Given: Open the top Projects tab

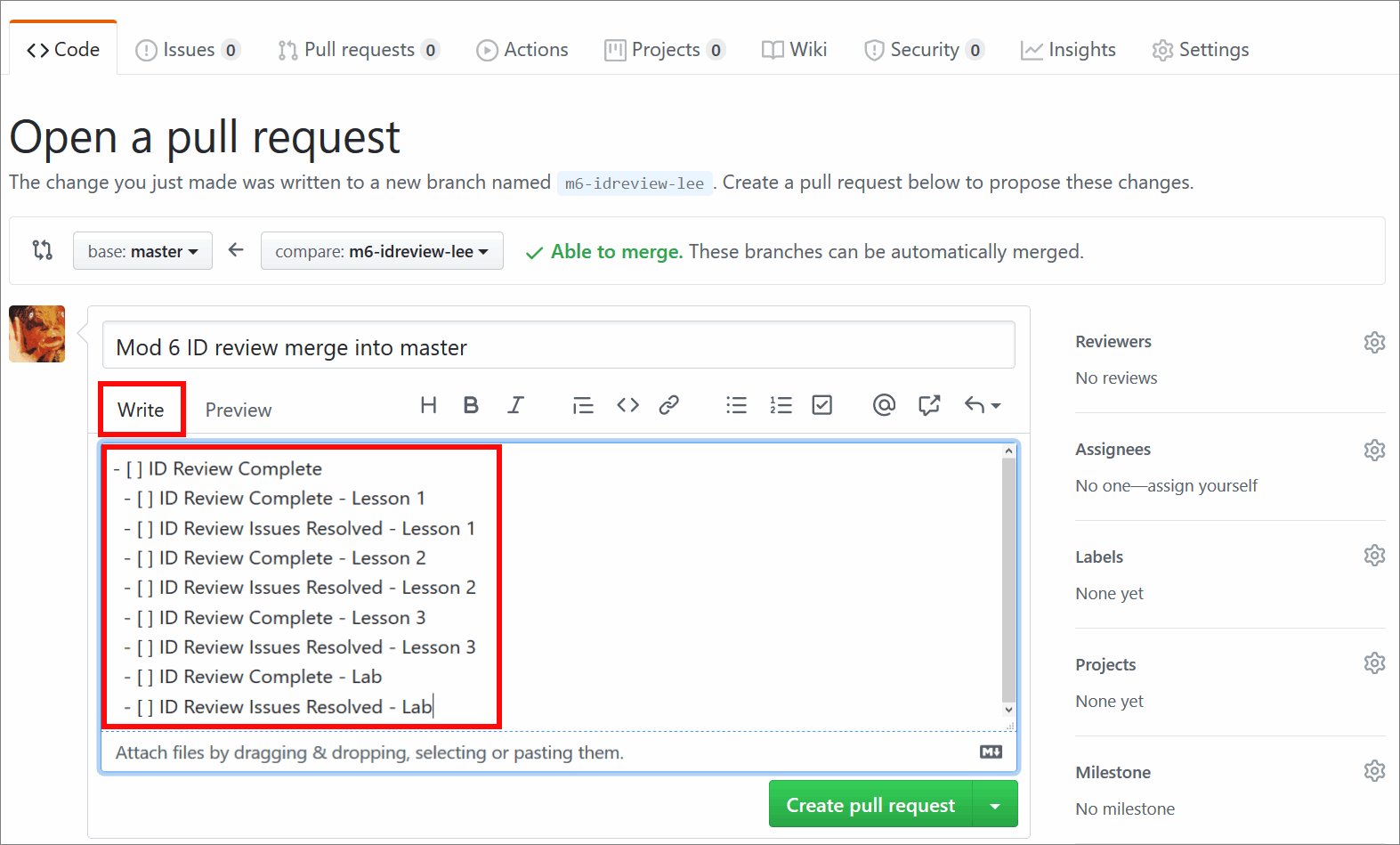Looking at the screenshot, I should [x=665, y=50].
